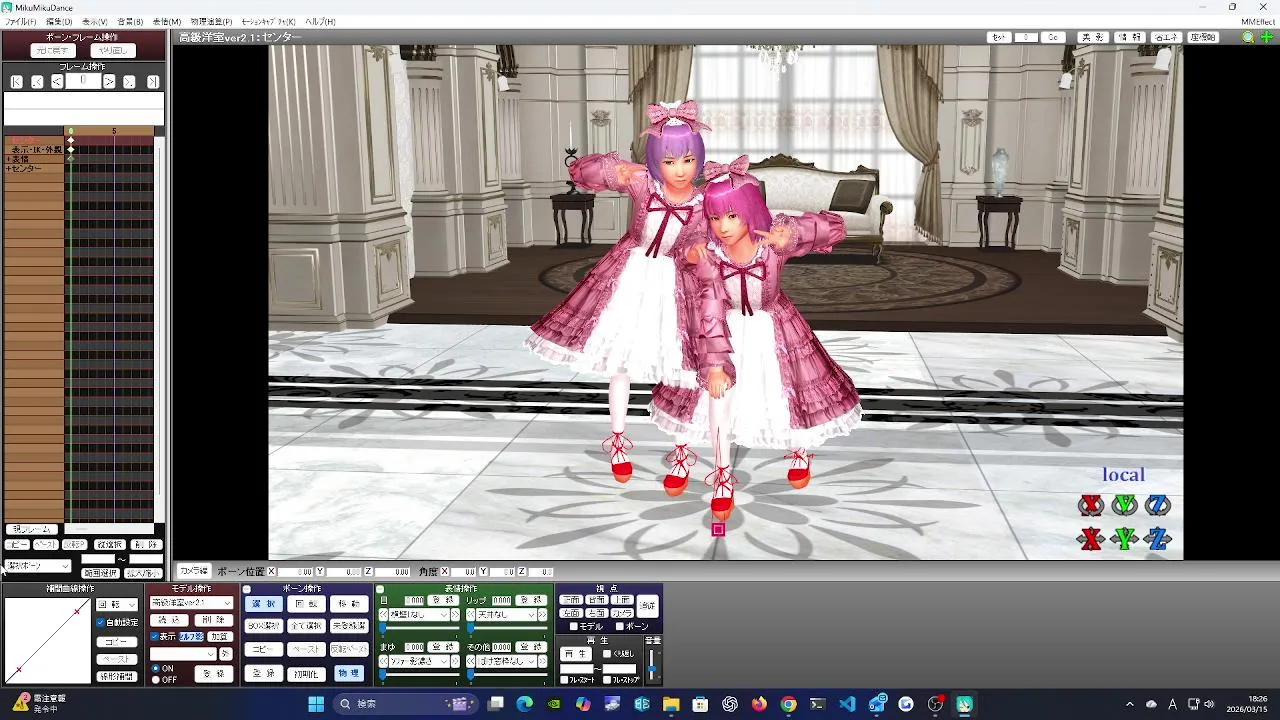Go to previous keyframe .< button
Viewport: 1280px width, 720px height.
coord(37,82)
